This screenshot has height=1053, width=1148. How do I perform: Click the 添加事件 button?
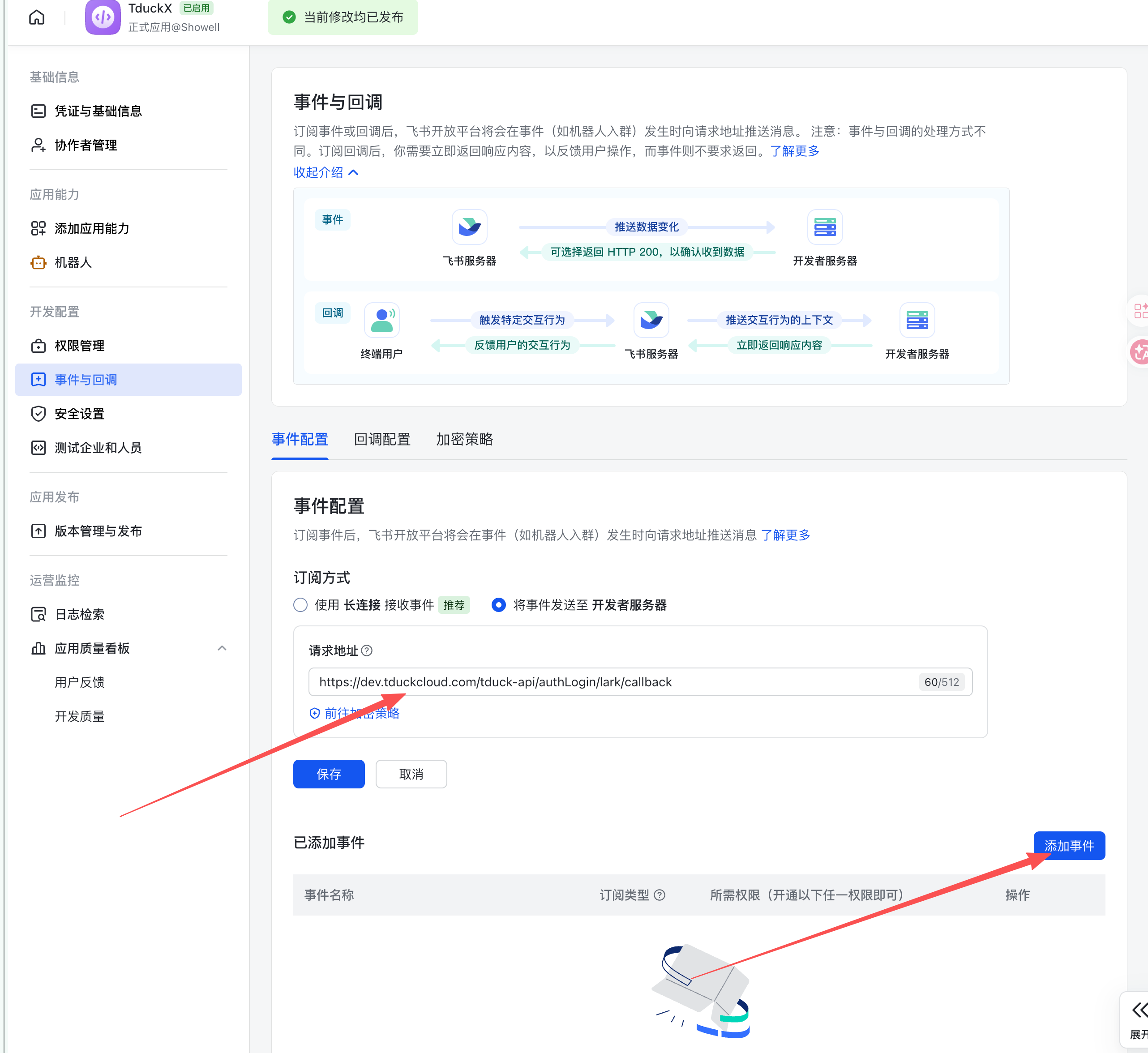(1069, 846)
